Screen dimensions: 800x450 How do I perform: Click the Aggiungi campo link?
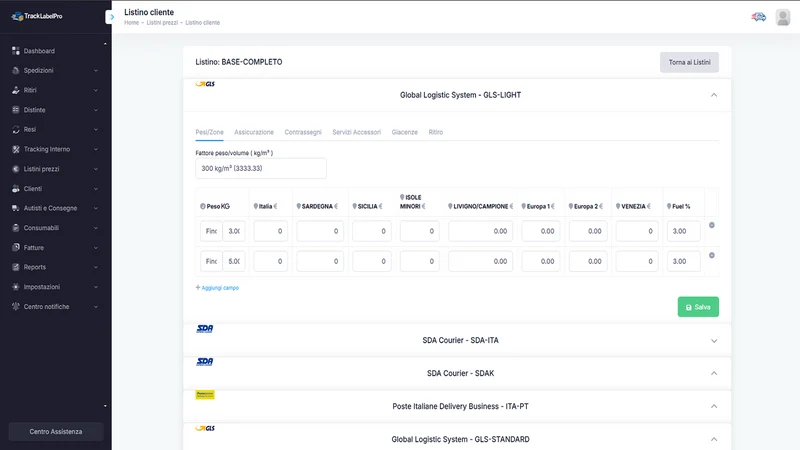[217, 288]
